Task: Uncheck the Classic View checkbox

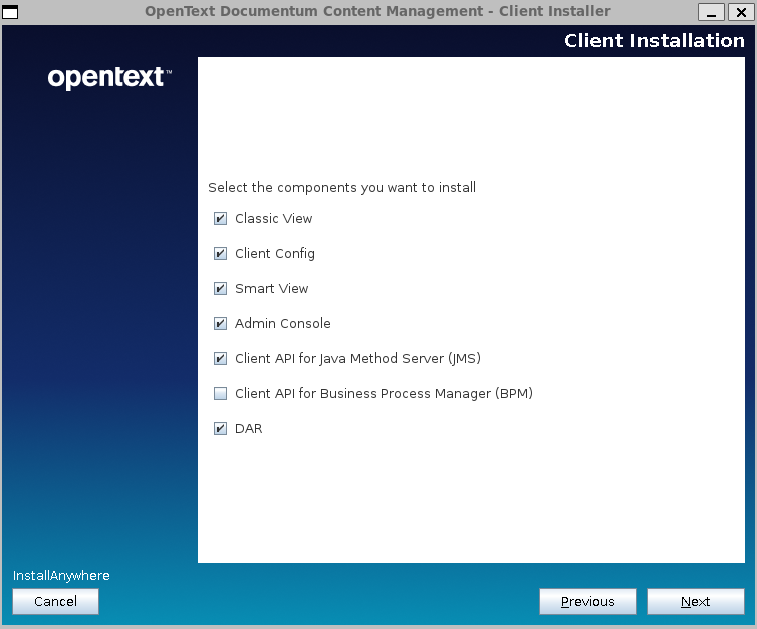Action: point(221,219)
